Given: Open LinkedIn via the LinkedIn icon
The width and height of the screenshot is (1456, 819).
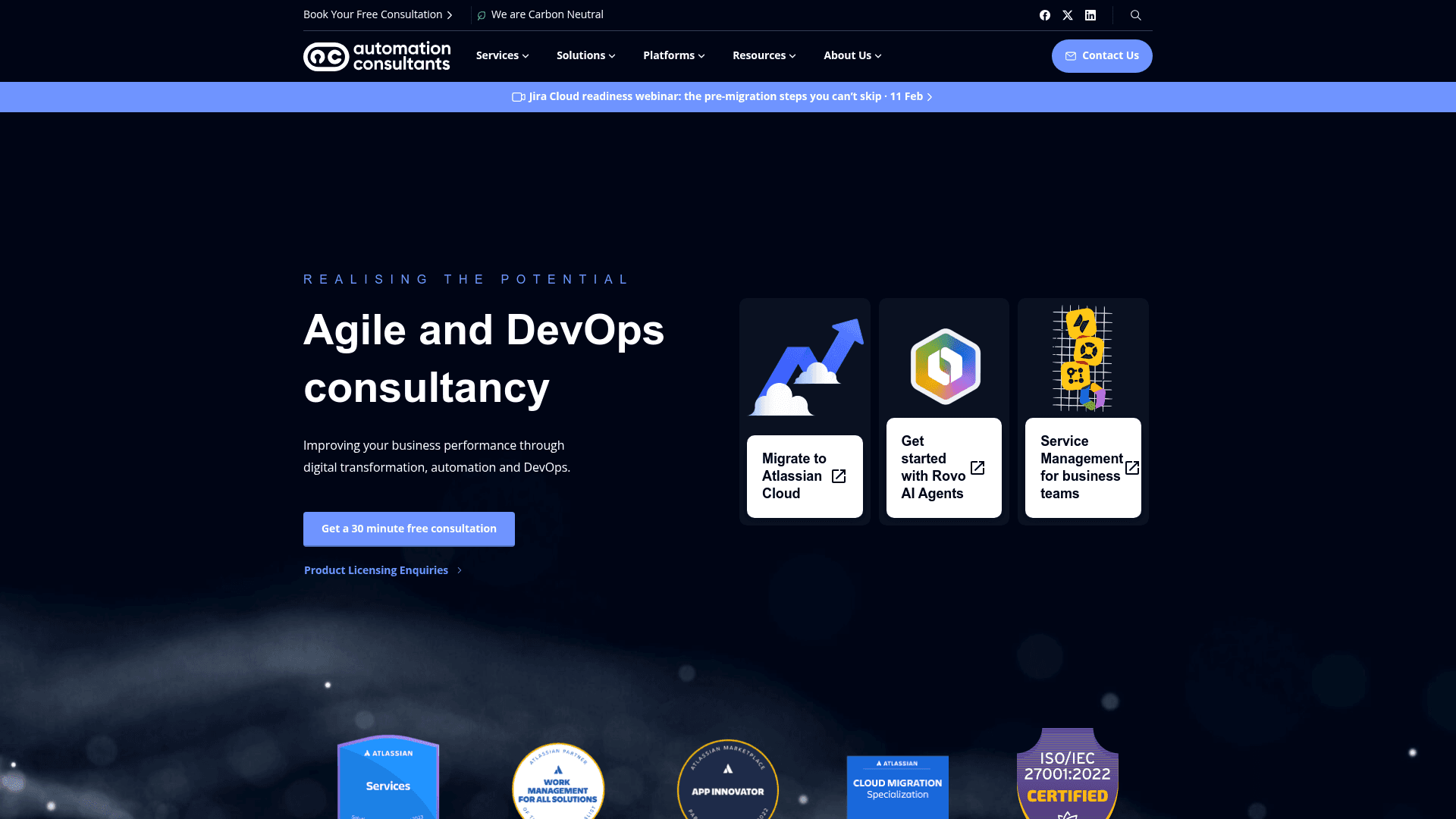Looking at the screenshot, I should (1090, 14).
